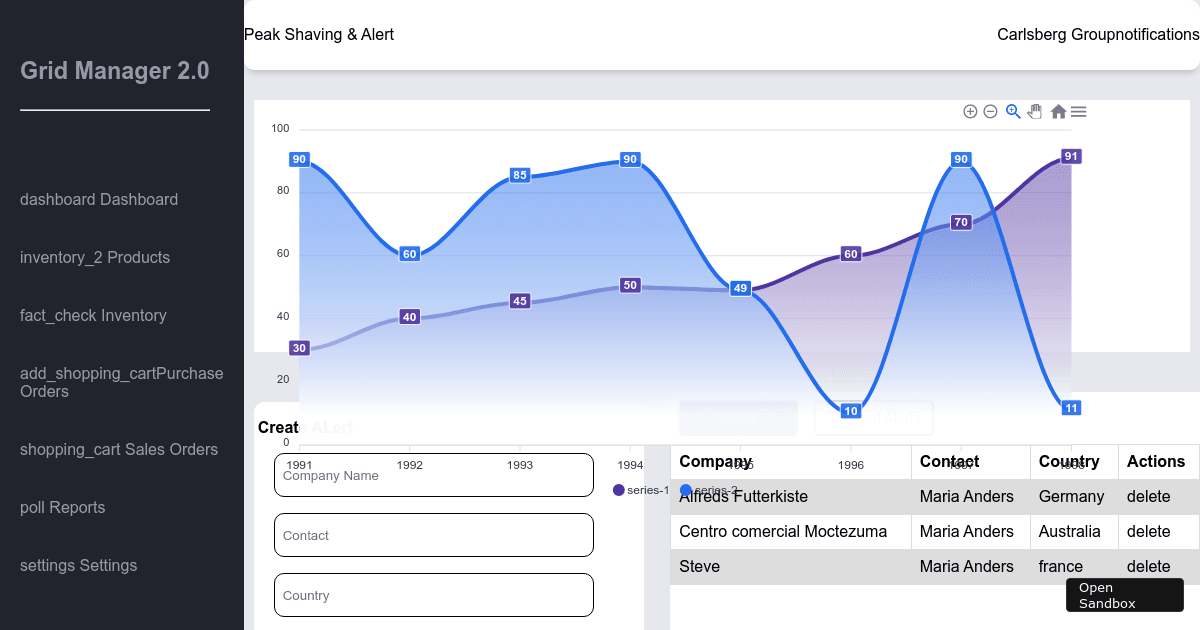
Task: Open the Settings sidebar entry
Action: [78, 565]
